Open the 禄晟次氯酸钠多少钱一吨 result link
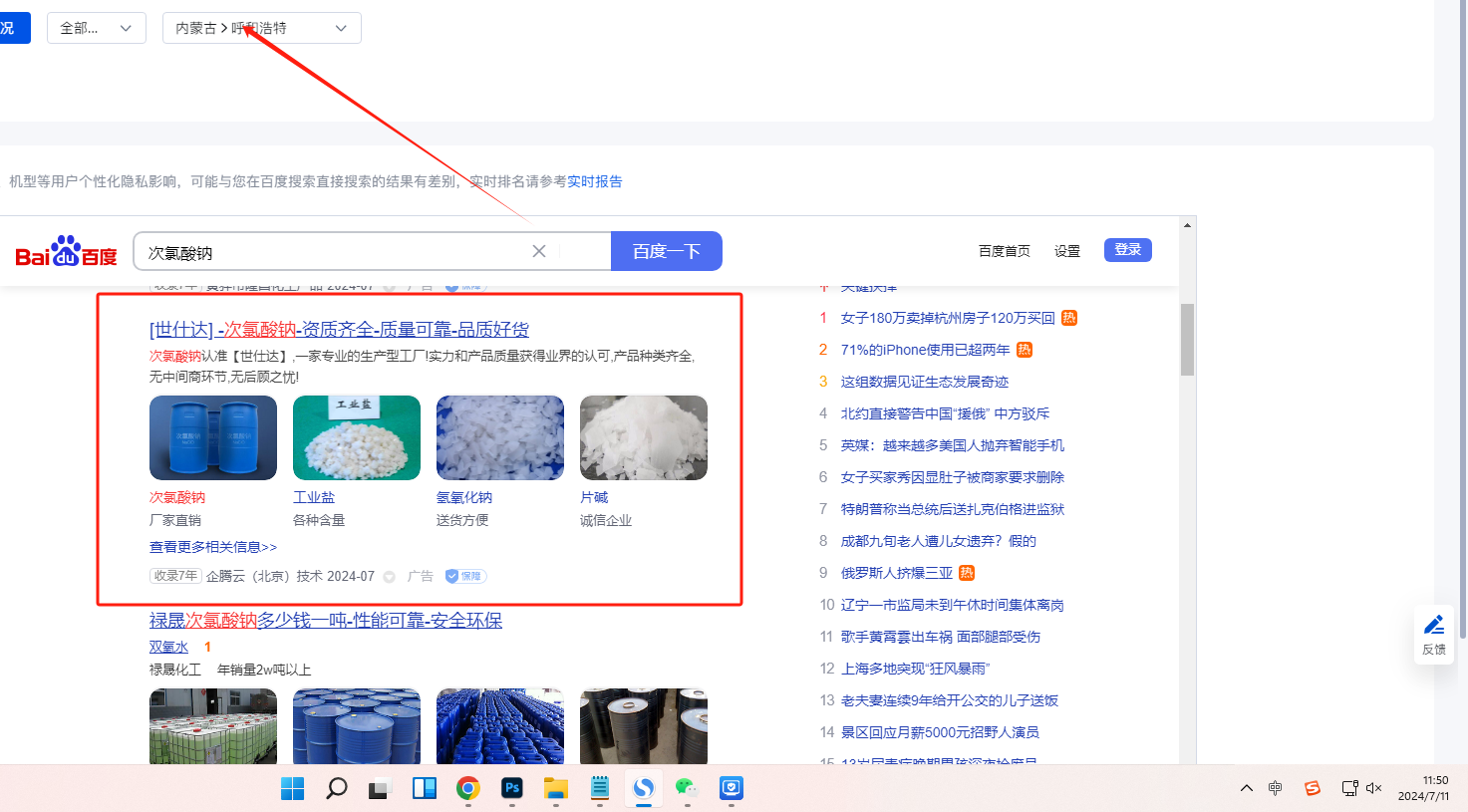The height and width of the screenshot is (812, 1468). pyautogui.click(x=326, y=621)
